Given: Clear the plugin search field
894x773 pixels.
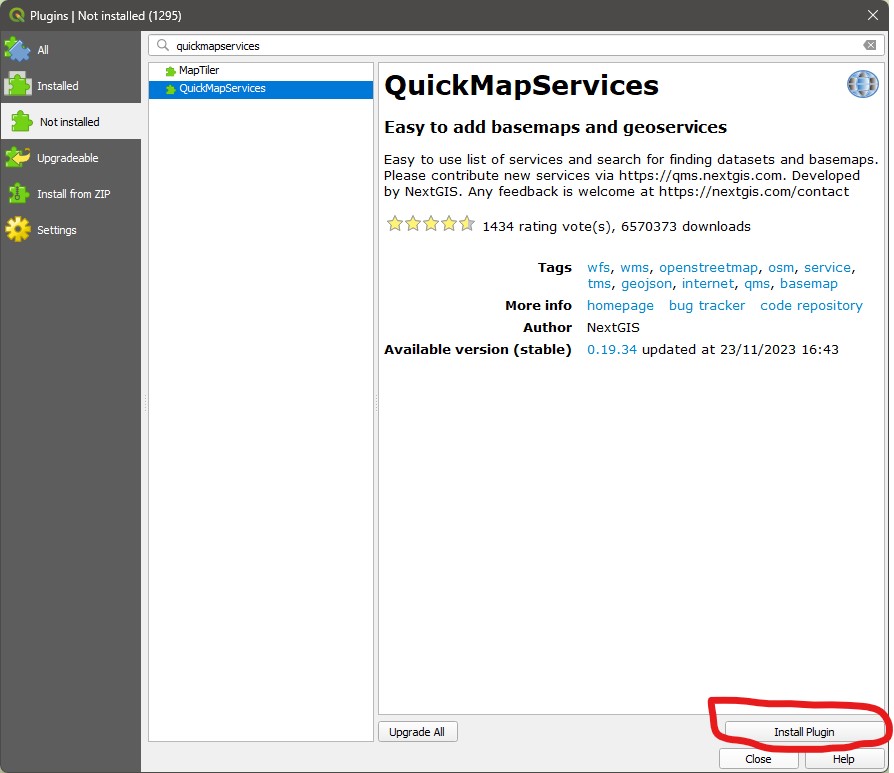Looking at the screenshot, I should (869, 45).
